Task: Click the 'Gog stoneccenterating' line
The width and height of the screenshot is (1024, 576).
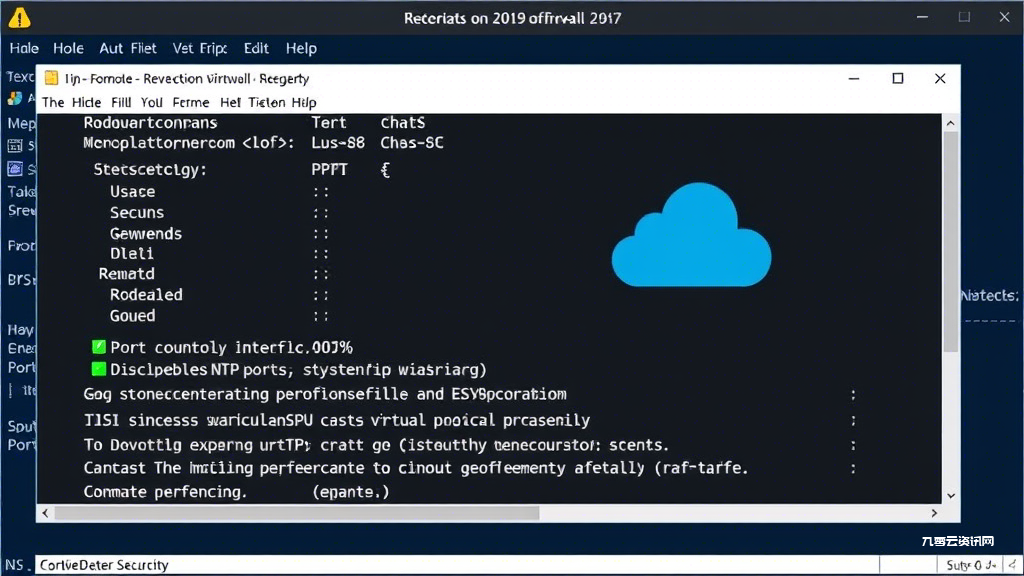Action: coord(325,394)
